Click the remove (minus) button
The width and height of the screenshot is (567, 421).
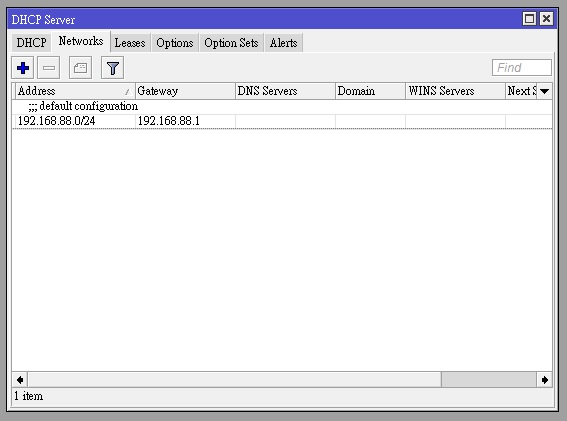(48, 68)
